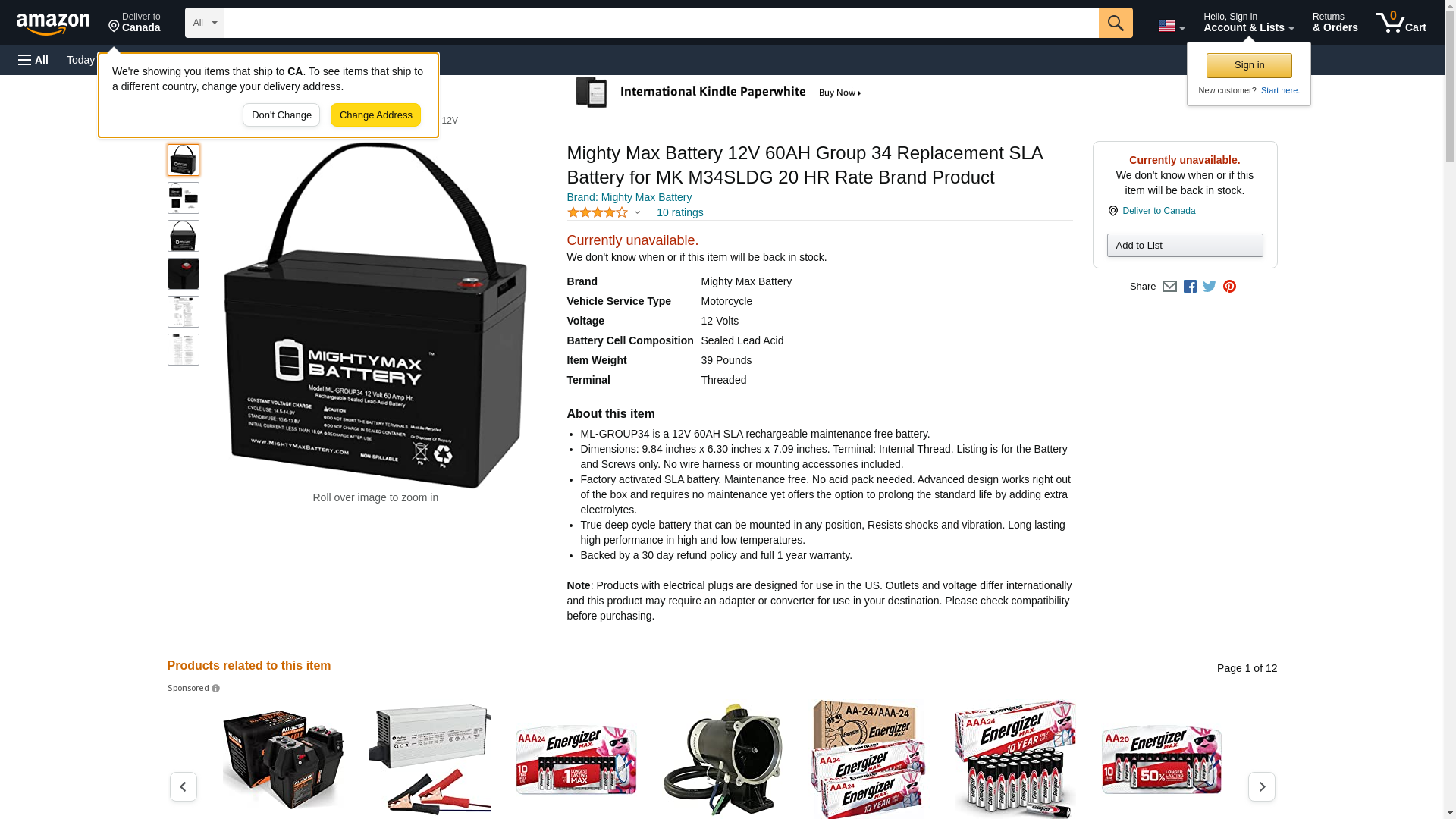Show previous related products page arrow
Image resolution: width=1456 pixels, height=819 pixels.
coord(183,786)
